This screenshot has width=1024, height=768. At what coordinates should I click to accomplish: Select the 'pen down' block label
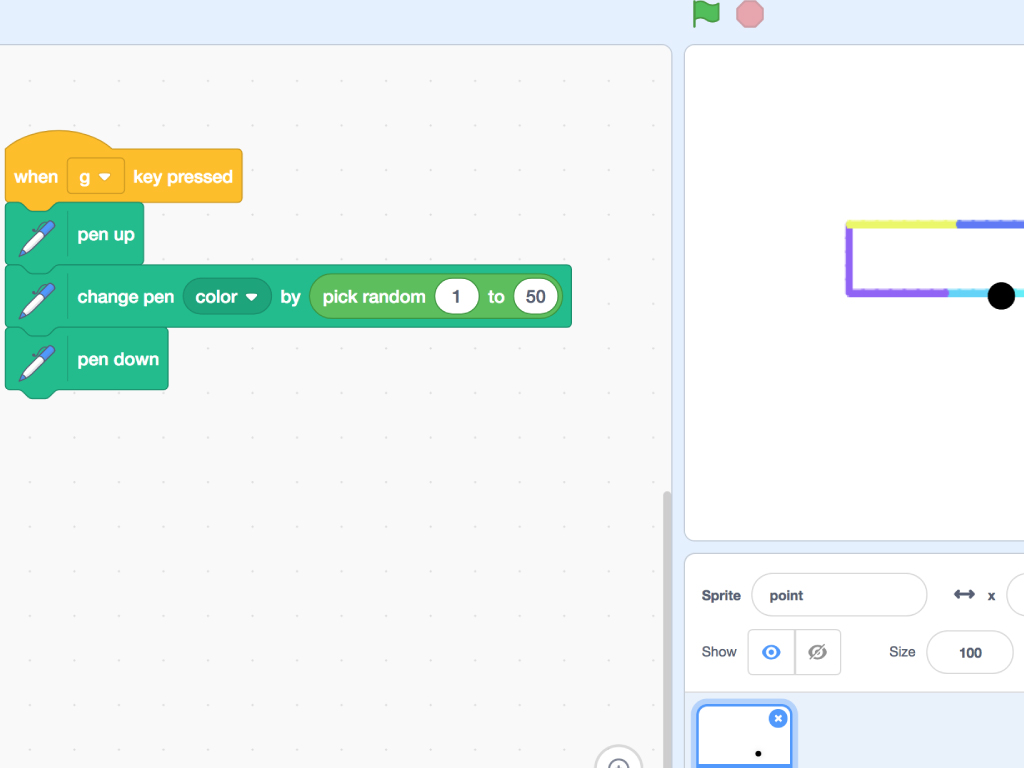tap(118, 359)
